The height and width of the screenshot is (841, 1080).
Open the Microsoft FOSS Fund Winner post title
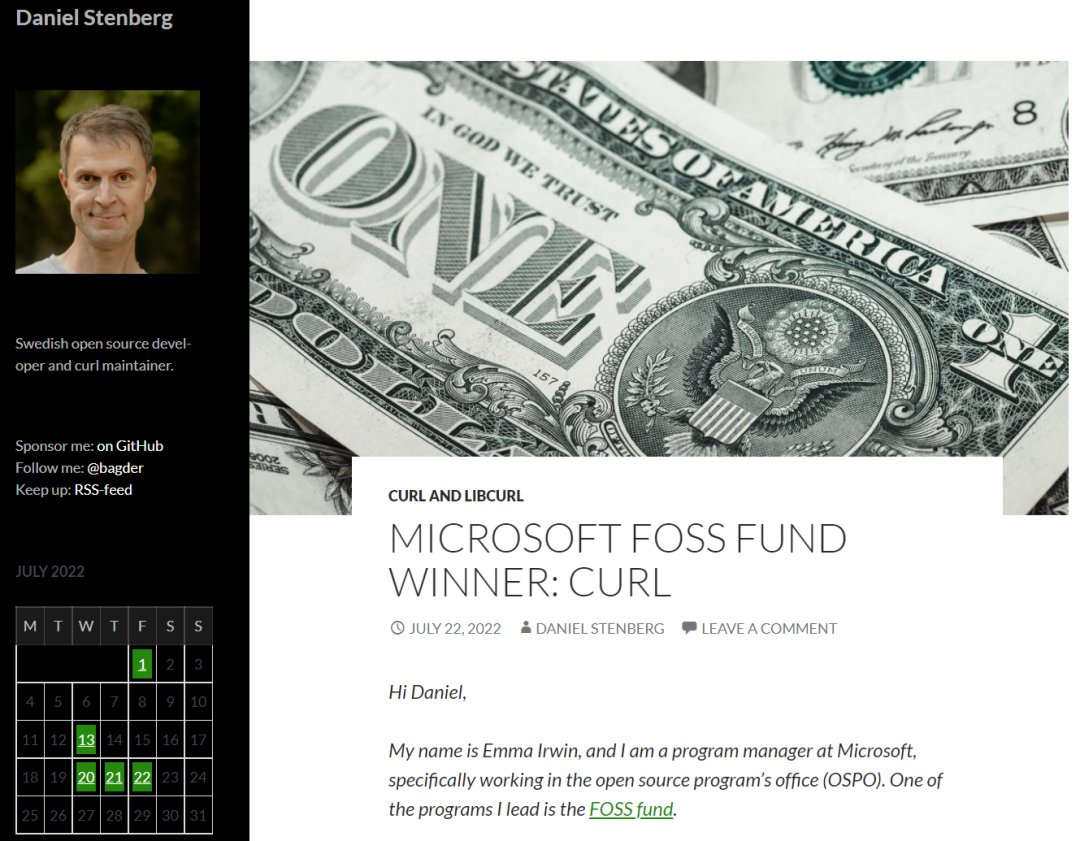618,560
